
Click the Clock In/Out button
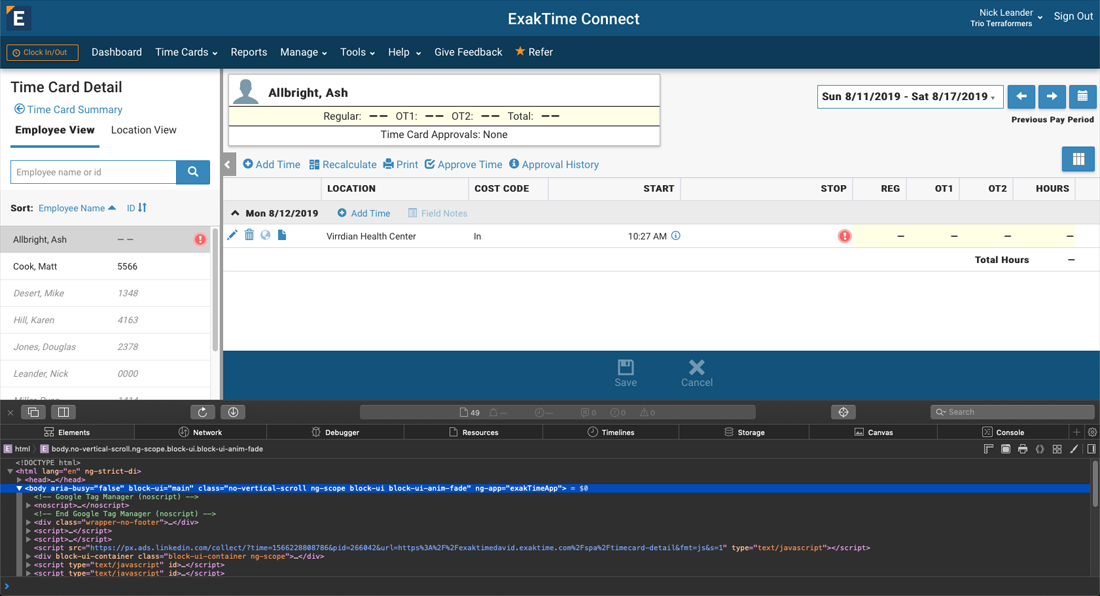click(42, 53)
